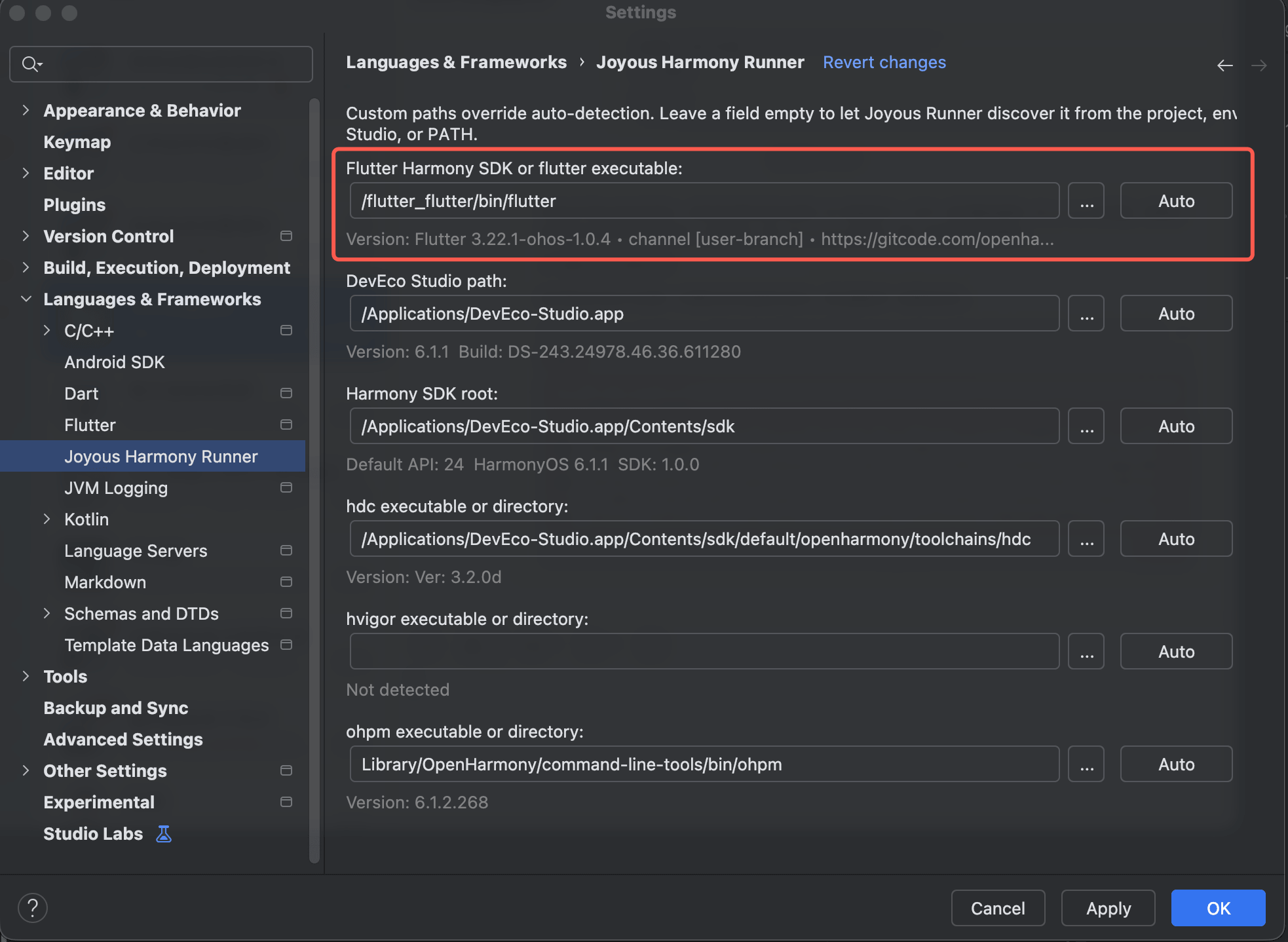
Task: Expand the Editor section
Action: (26, 173)
